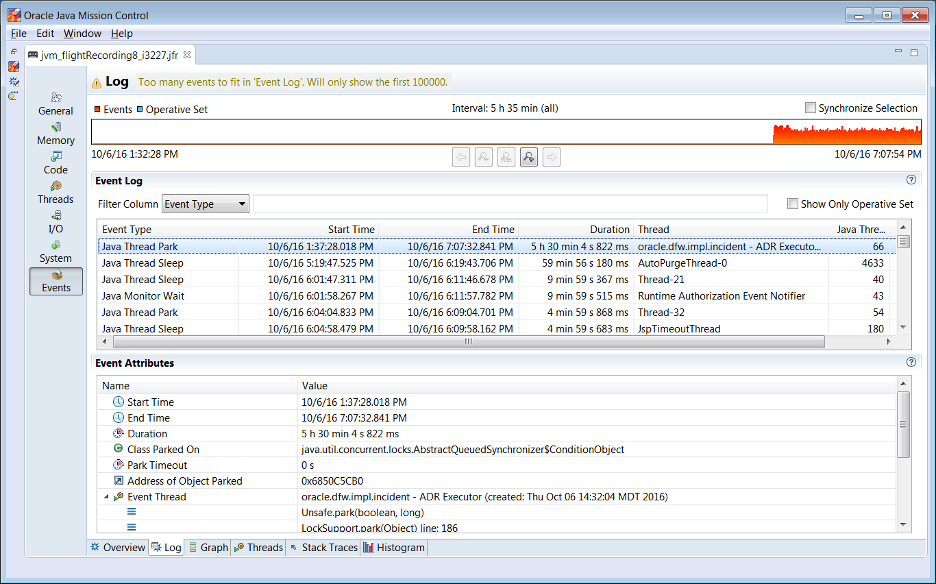Select the Log bottom tab
The image size is (936, 584).
166,547
